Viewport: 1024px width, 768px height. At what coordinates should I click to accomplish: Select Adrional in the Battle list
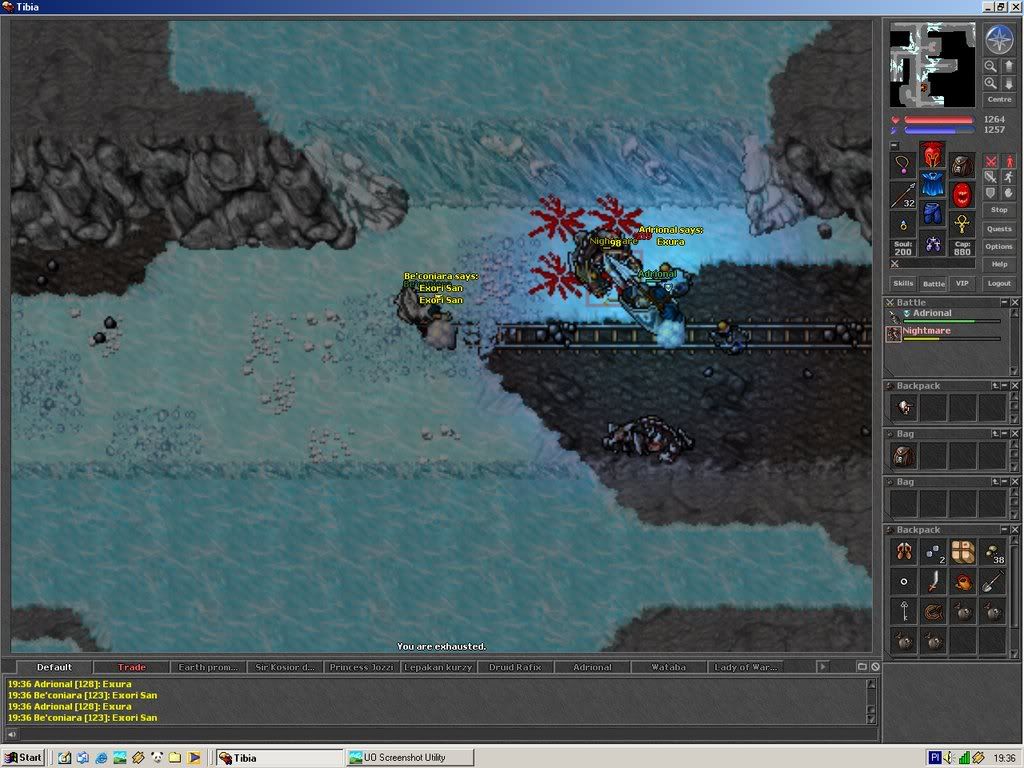(x=944, y=315)
